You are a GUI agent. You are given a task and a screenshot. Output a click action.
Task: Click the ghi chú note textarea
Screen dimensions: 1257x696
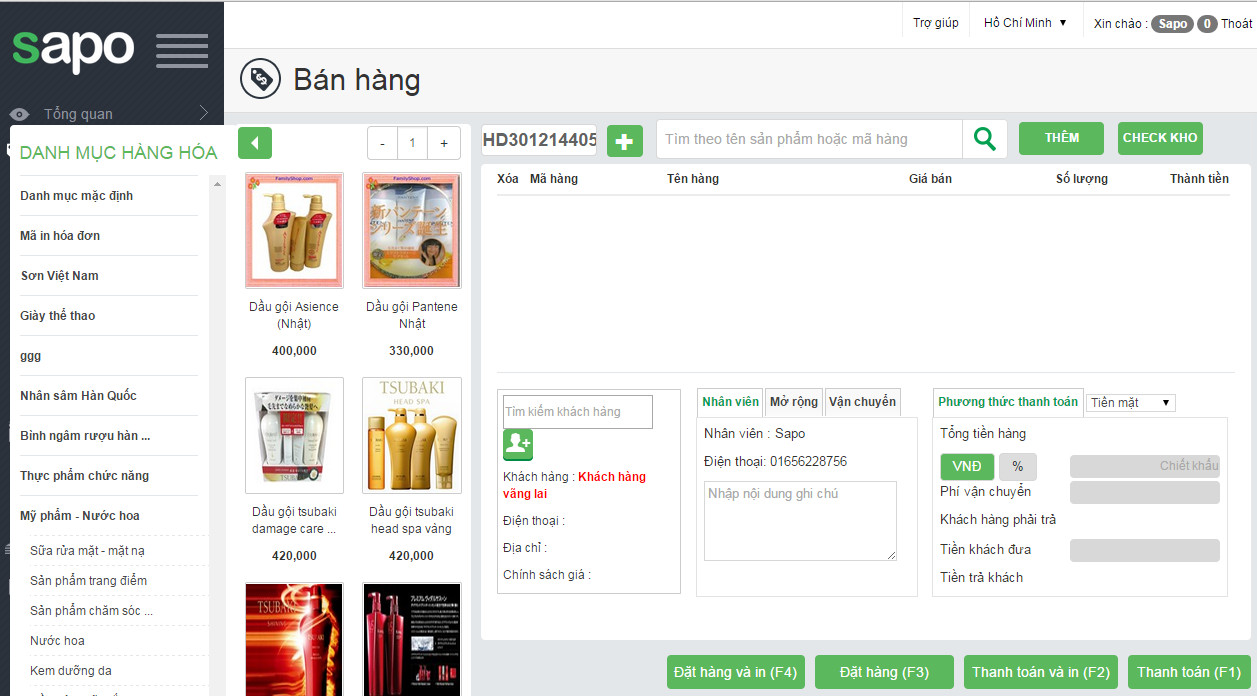pyautogui.click(x=800, y=521)
